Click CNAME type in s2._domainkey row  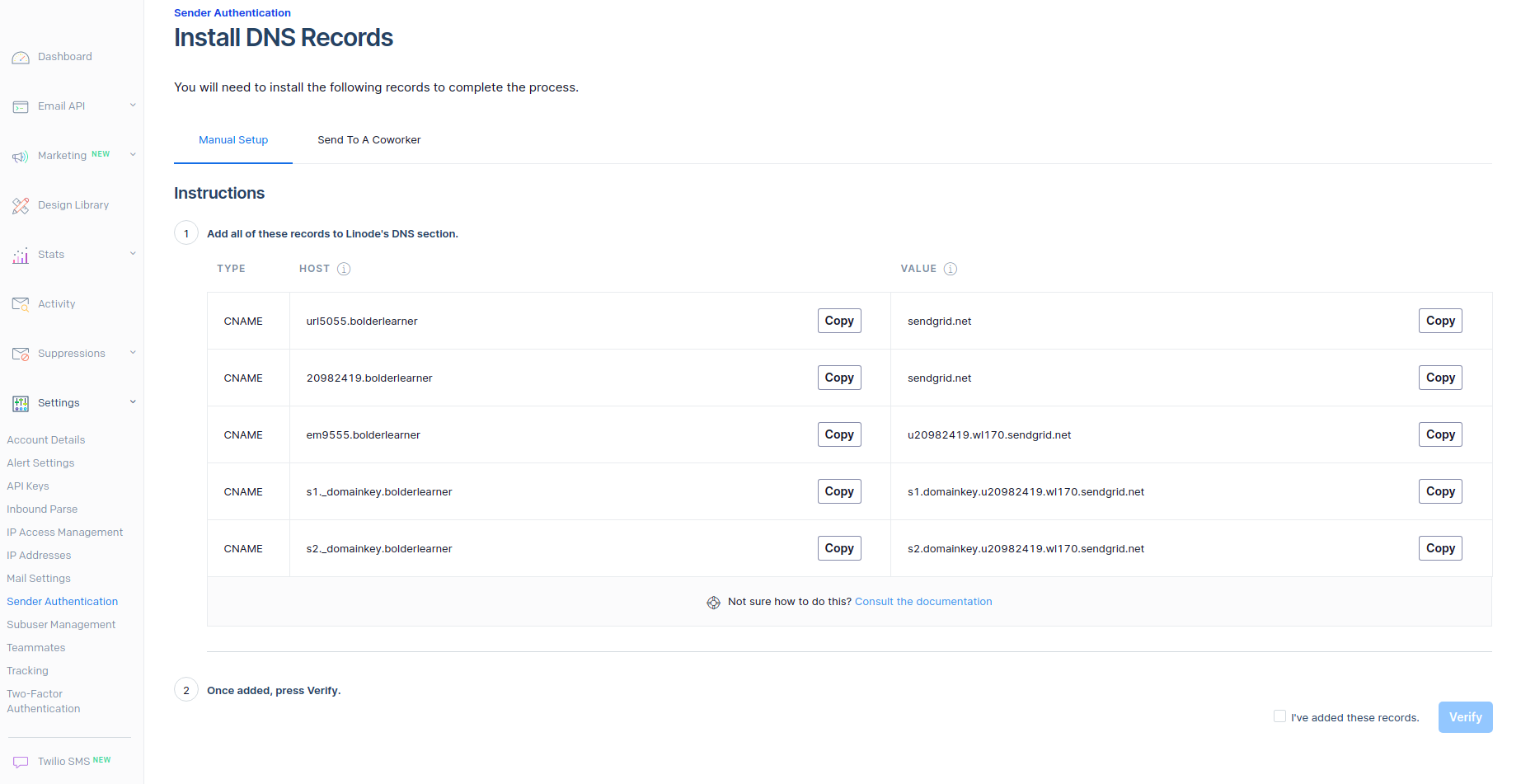pyautogui.click(x=243, y=549)
